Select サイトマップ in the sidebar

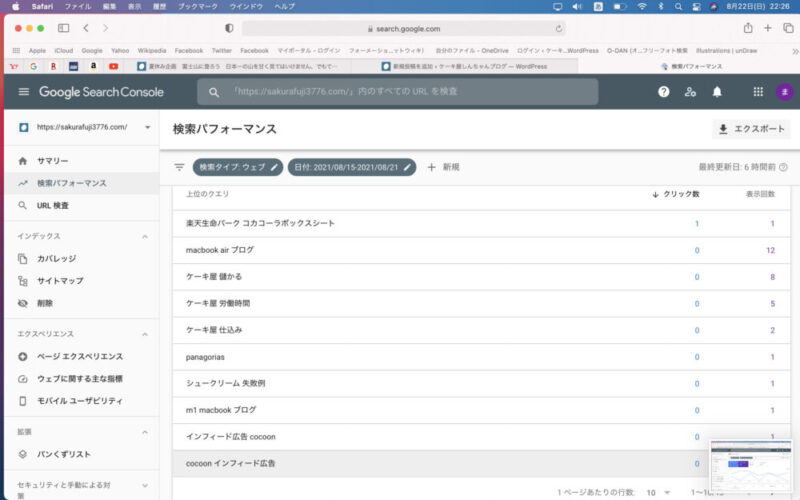(60, 281)
